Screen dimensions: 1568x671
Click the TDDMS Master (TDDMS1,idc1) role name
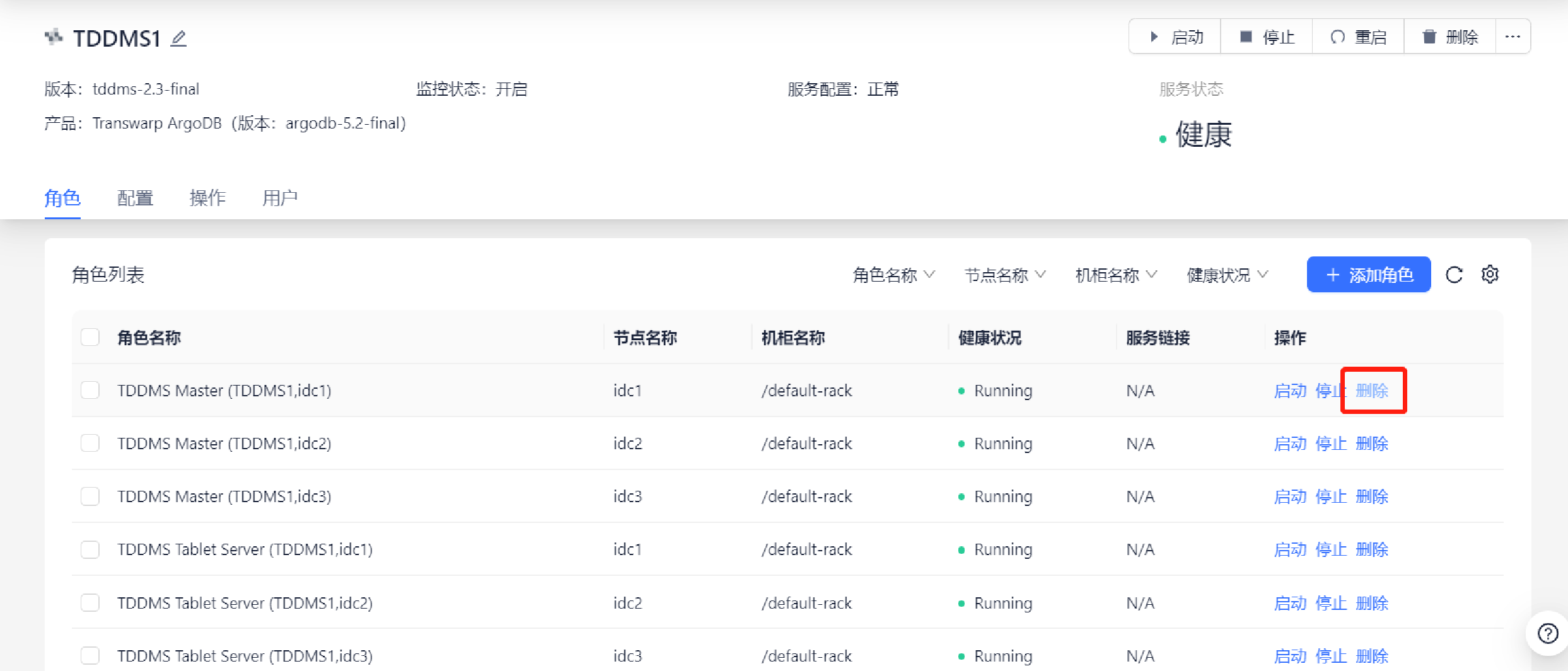pyautogui.click(x=224, y=391)
